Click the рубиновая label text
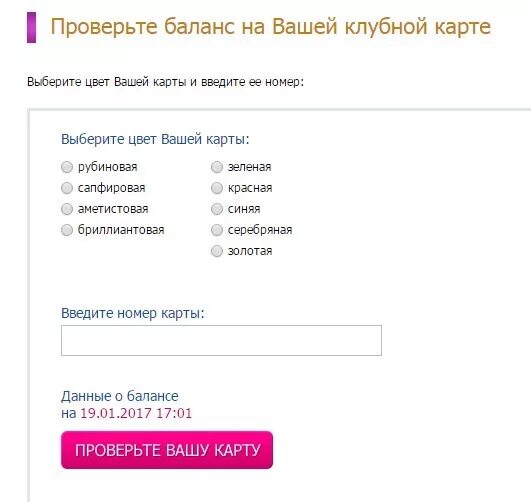Screen dimensions: 531x502 pos(108,167)
